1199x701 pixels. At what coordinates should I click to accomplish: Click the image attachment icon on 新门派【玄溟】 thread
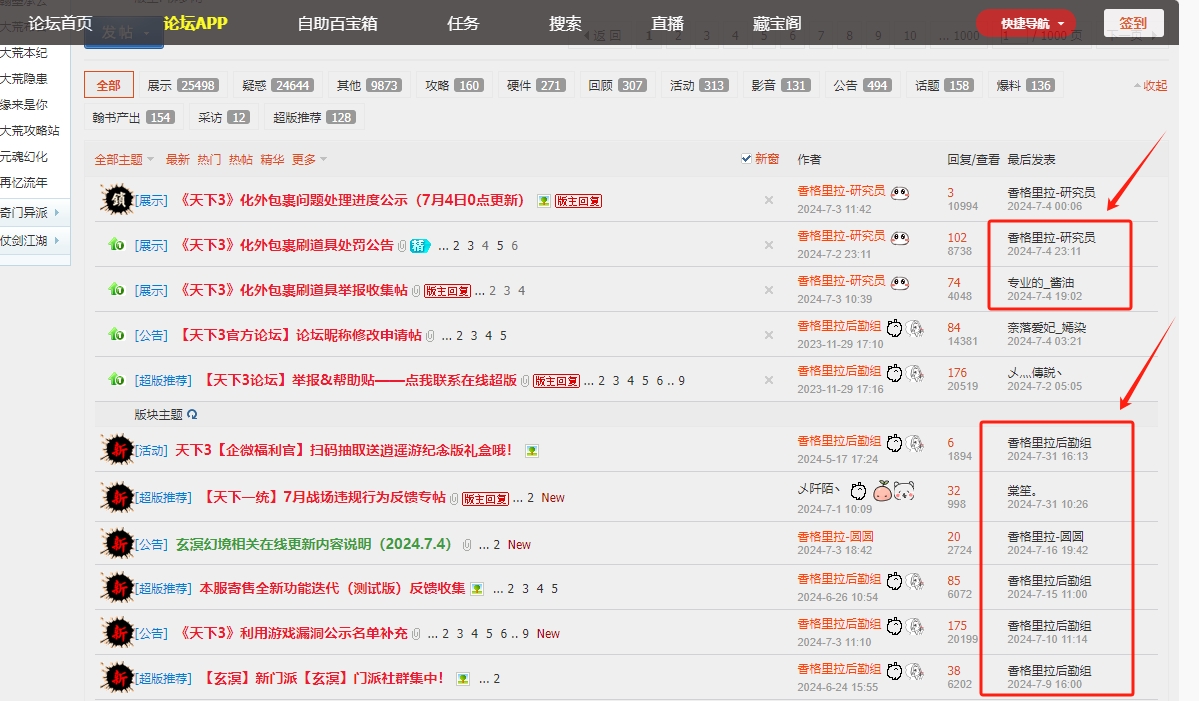(463, 679)
